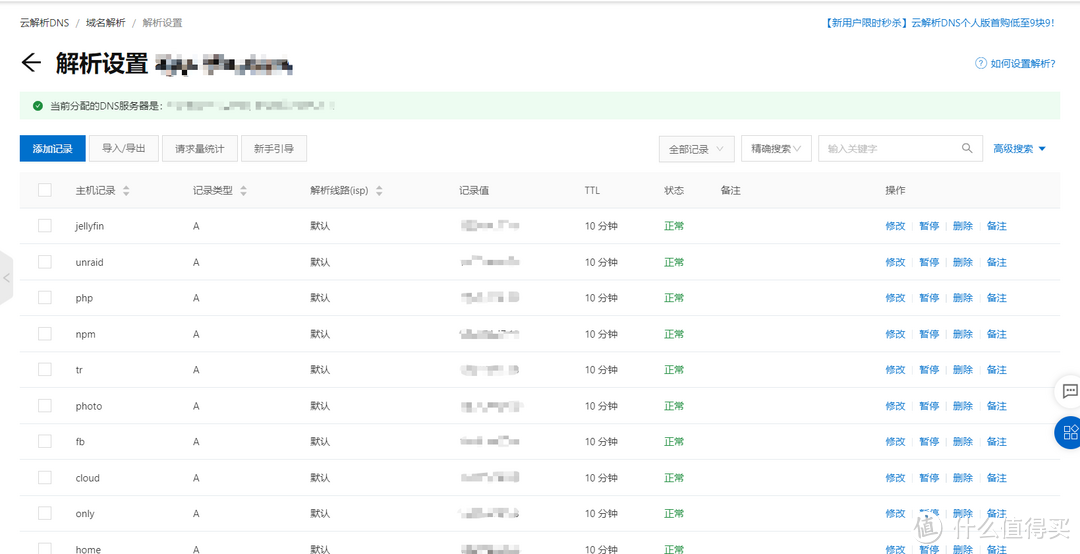Screen dimensions: 1080x554
Task: Open the 精确搜索 mode dropdown
Action: pos(776,148)
